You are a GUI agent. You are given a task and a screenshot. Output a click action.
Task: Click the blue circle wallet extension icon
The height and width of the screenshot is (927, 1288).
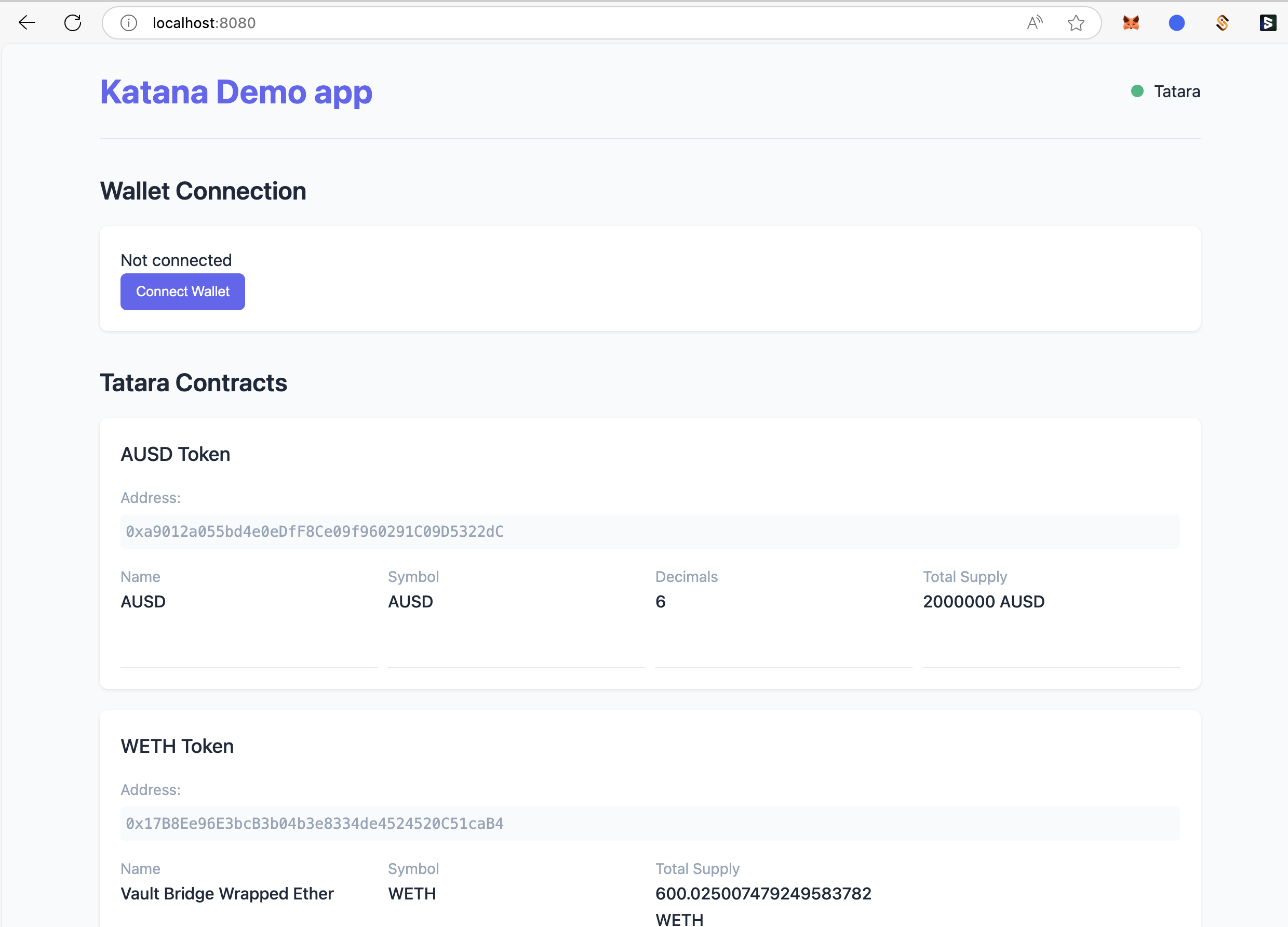[x=1176, y=23]
